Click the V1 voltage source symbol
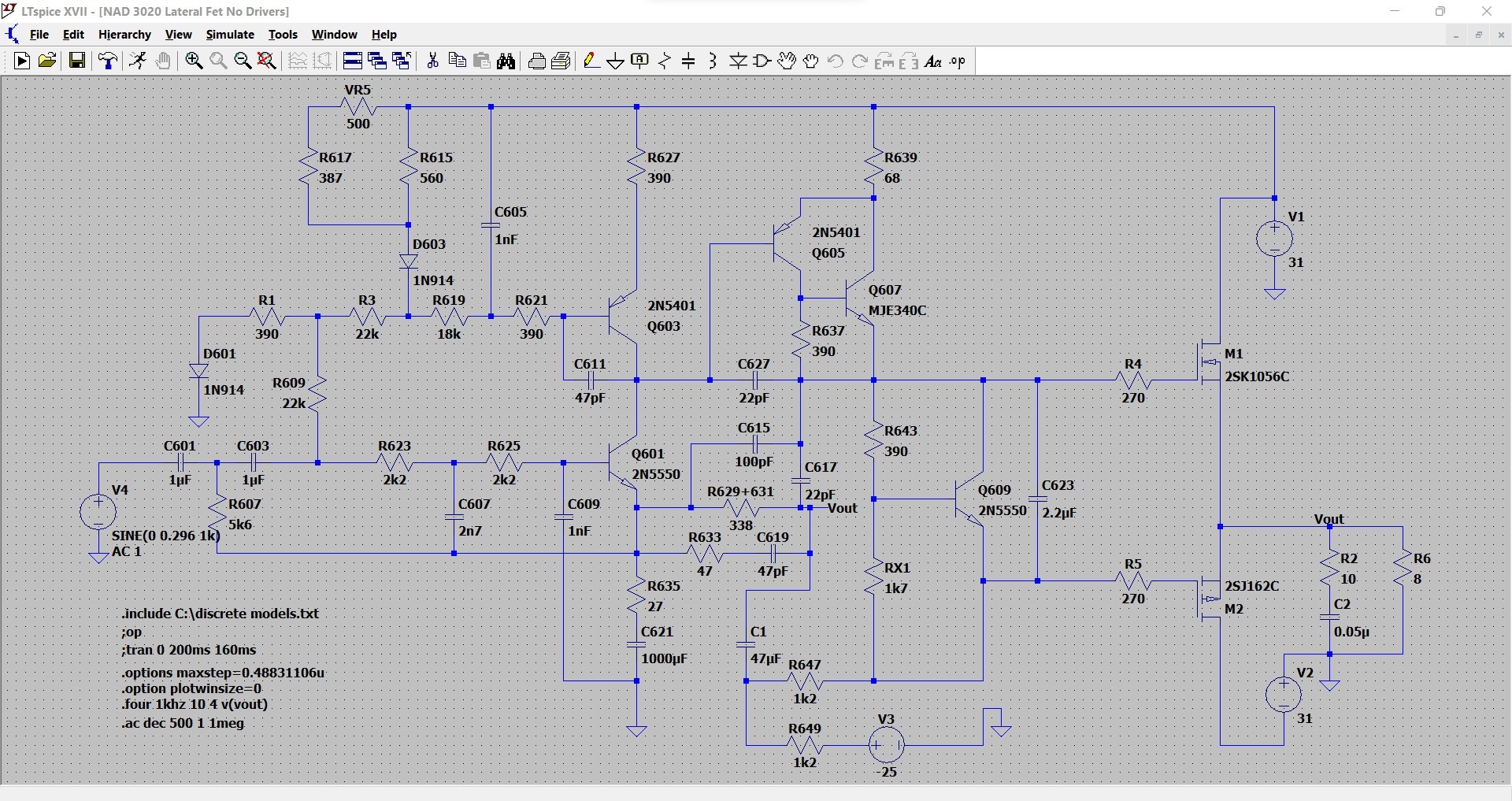The height and width of the screenshot is (801, 1512). (x=1274, y=239)
